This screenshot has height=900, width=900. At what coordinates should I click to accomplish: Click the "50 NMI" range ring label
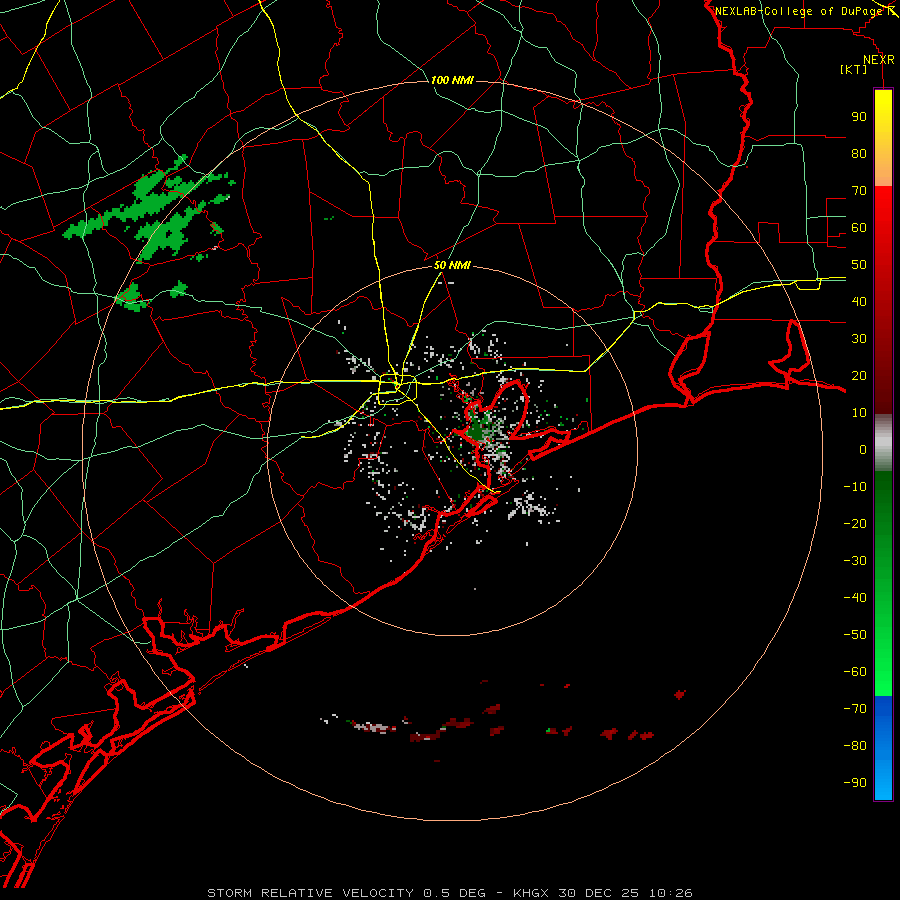coord(452,265)
